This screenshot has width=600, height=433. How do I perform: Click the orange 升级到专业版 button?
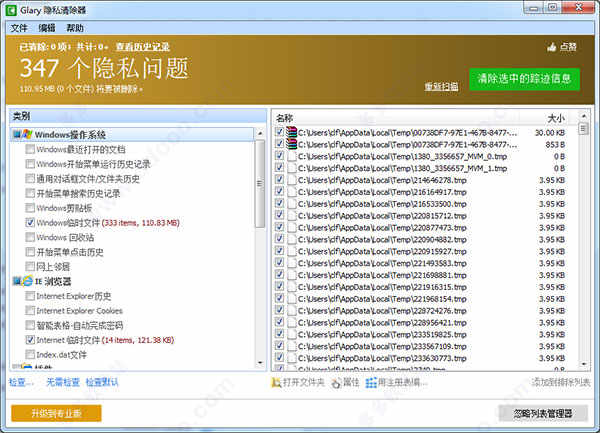tap(56, 412)
